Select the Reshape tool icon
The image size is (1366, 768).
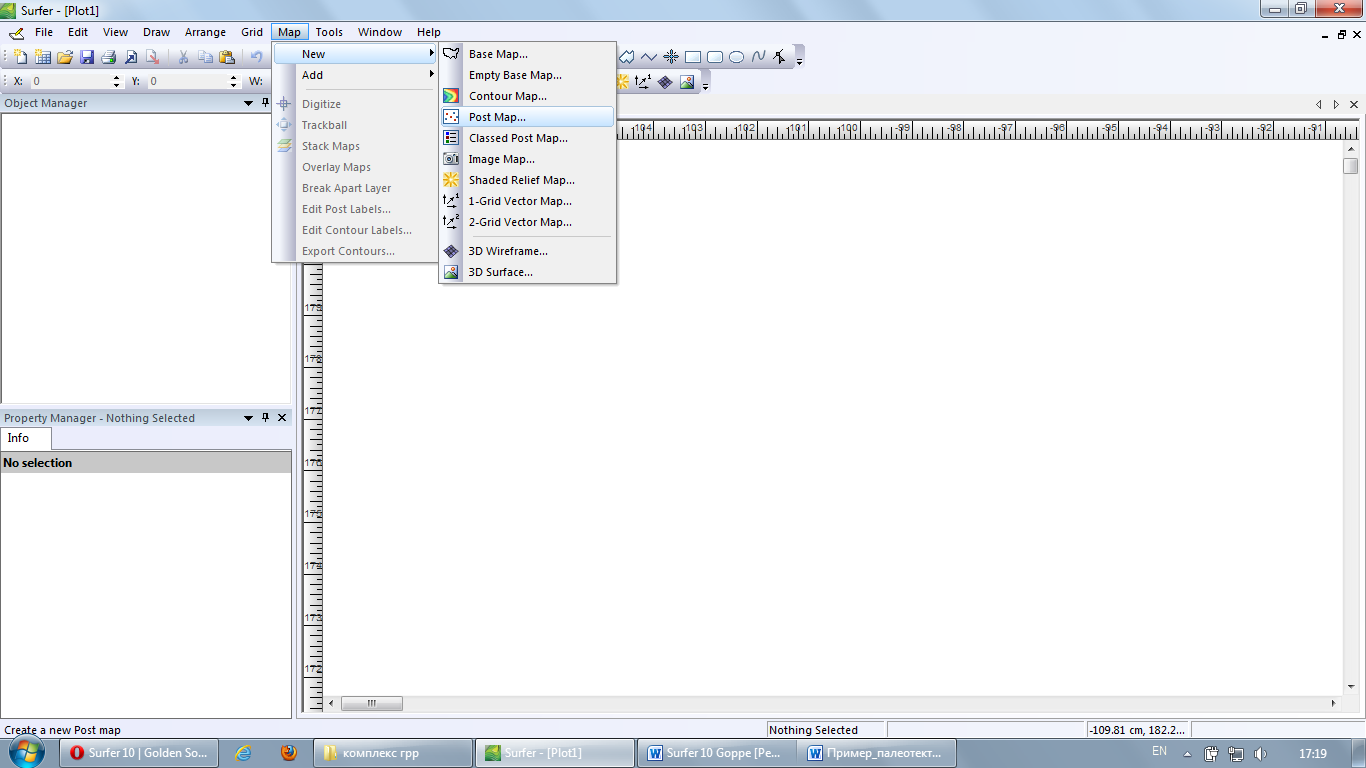pyautogui.click(x=779, y=57)
